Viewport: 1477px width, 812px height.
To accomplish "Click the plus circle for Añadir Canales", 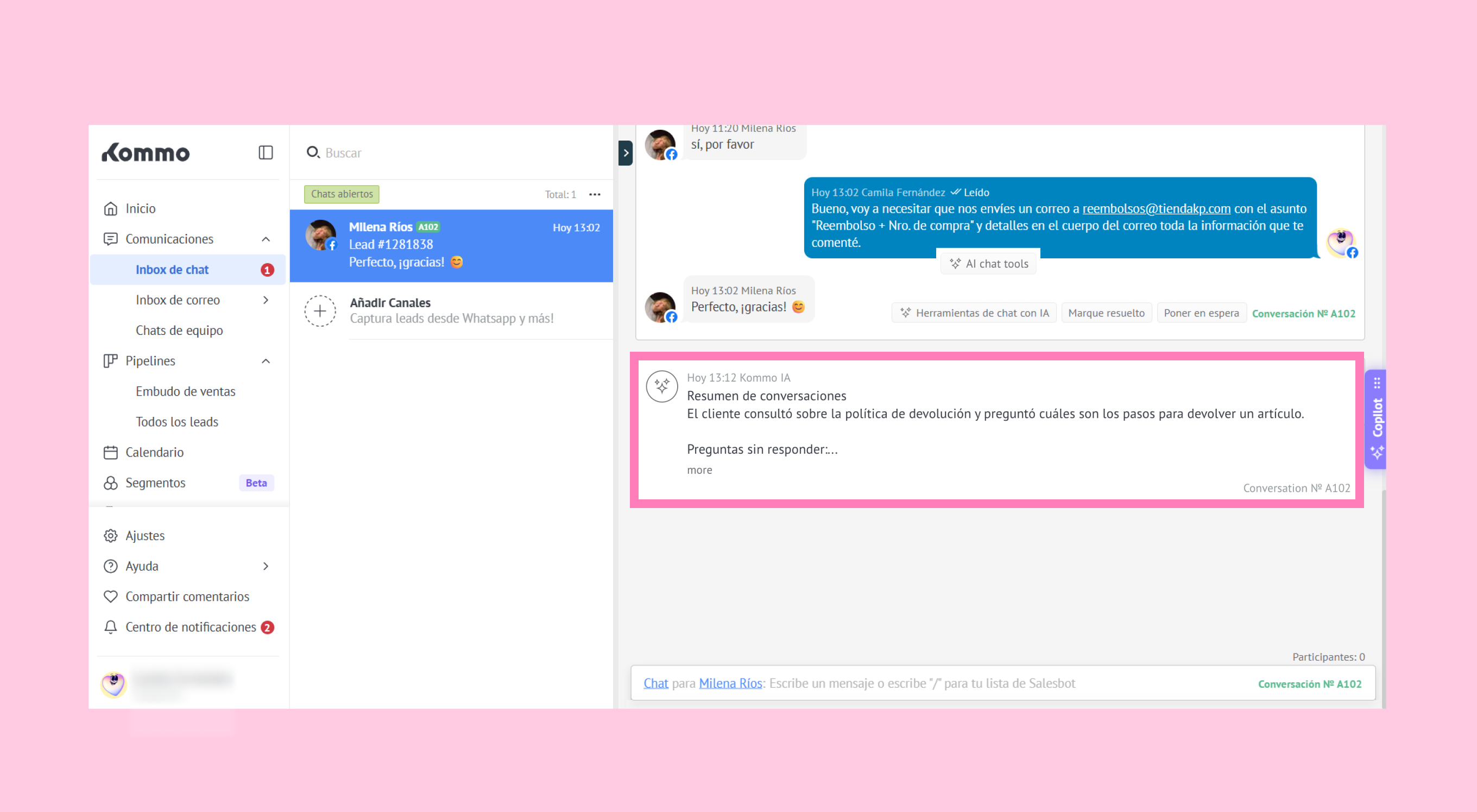I will click(x=320, y=311).
